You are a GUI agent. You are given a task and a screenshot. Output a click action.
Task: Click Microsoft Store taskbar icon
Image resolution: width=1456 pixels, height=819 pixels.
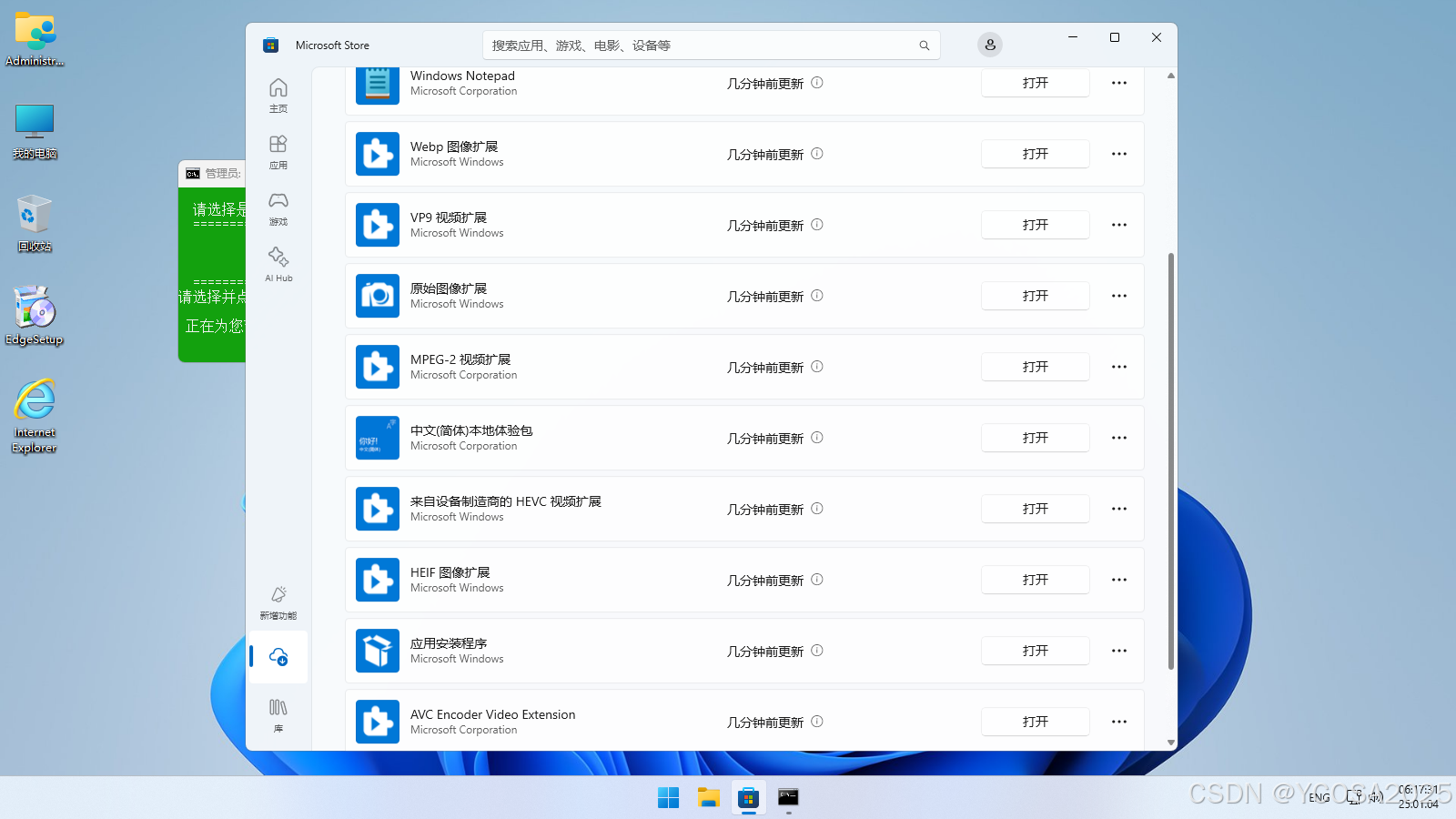click(748, 798)
